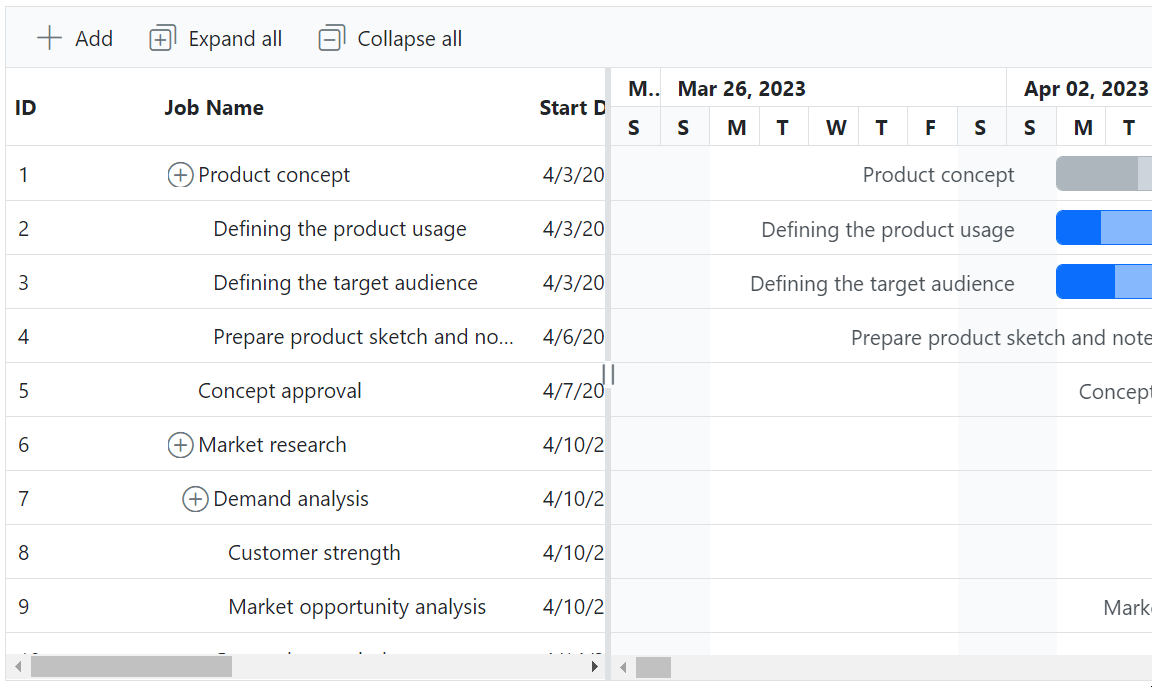Click the chart's left scroll arrow

tap(623, 667)
